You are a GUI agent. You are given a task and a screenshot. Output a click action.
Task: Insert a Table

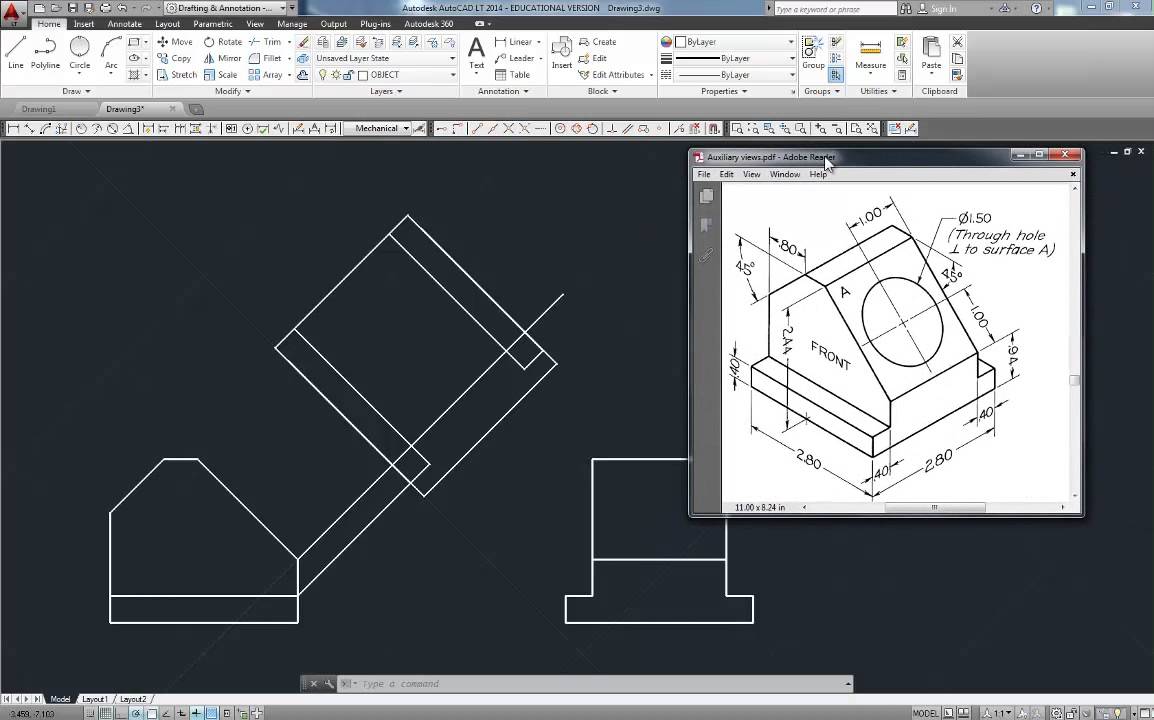tap(512, 74)
